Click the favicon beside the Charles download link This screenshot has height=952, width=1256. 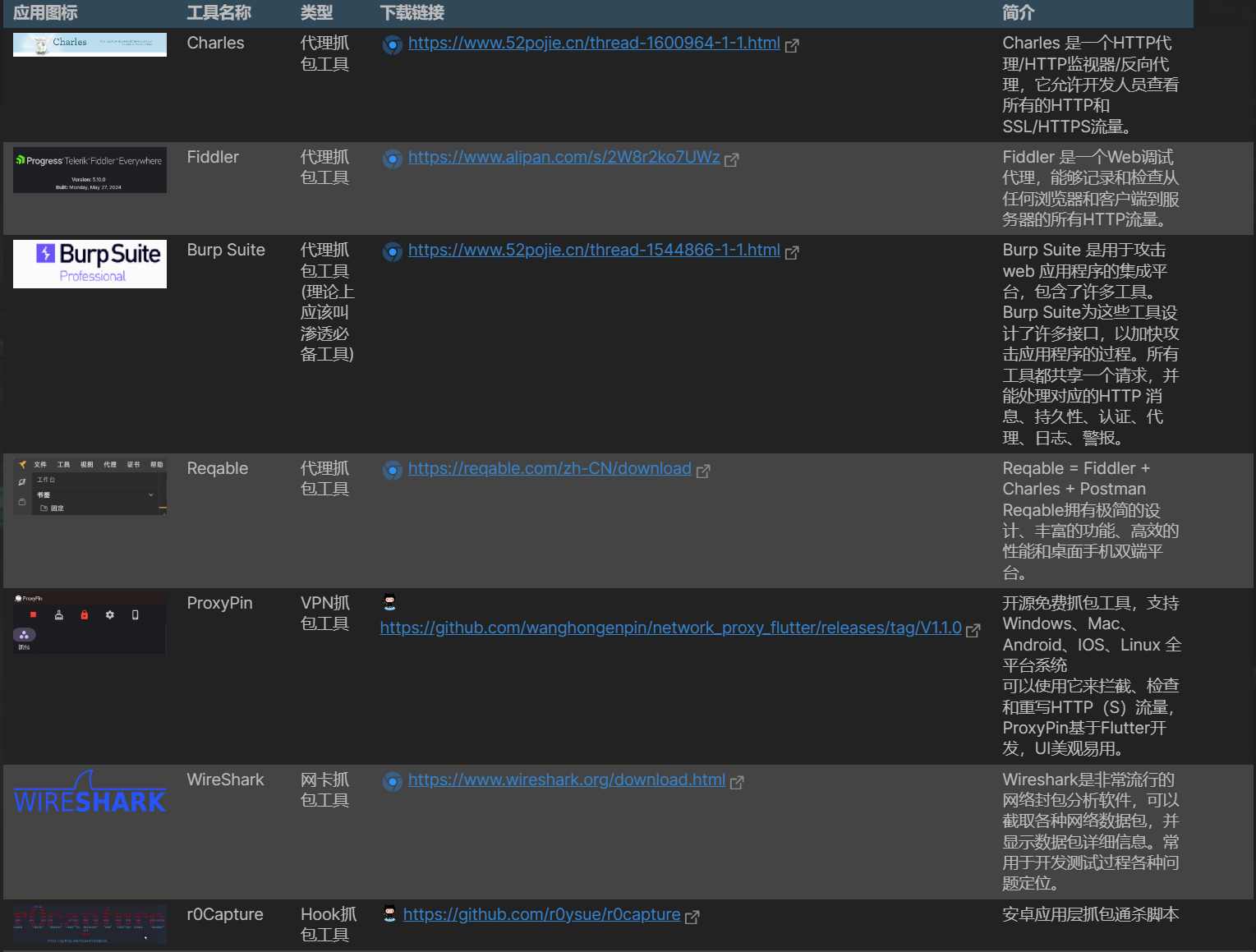point(393,45)
